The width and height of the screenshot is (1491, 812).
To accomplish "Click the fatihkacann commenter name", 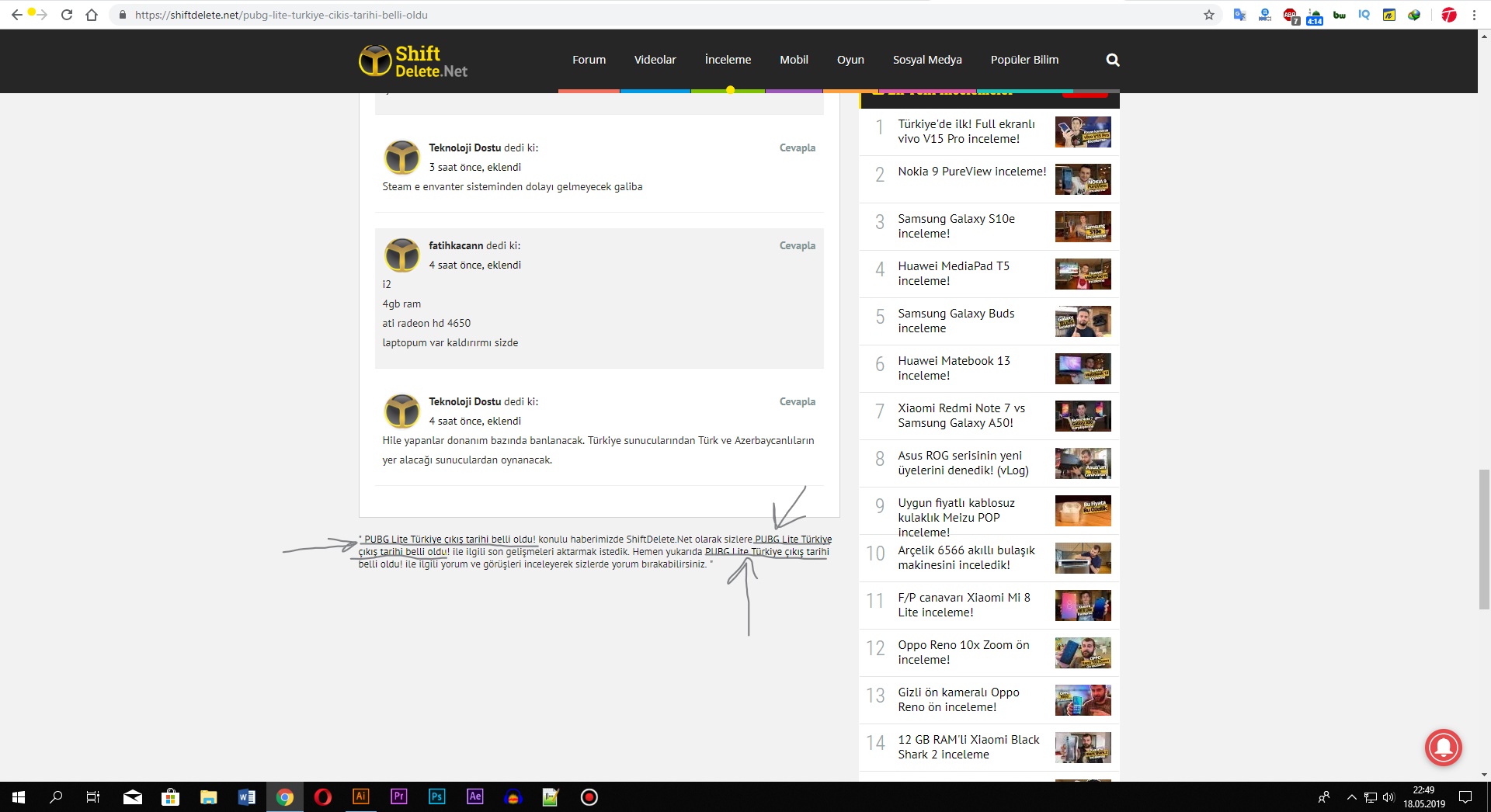I will [456, 245].
